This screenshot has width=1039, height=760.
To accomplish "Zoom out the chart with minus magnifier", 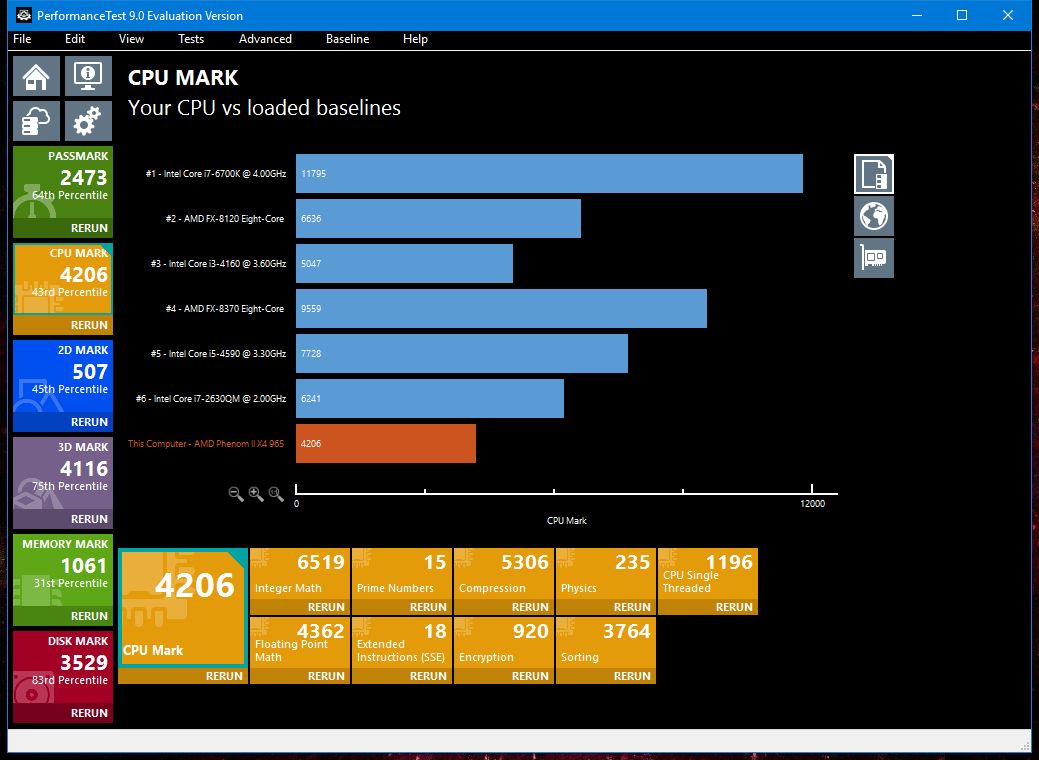I will click(x=235, y=494).
